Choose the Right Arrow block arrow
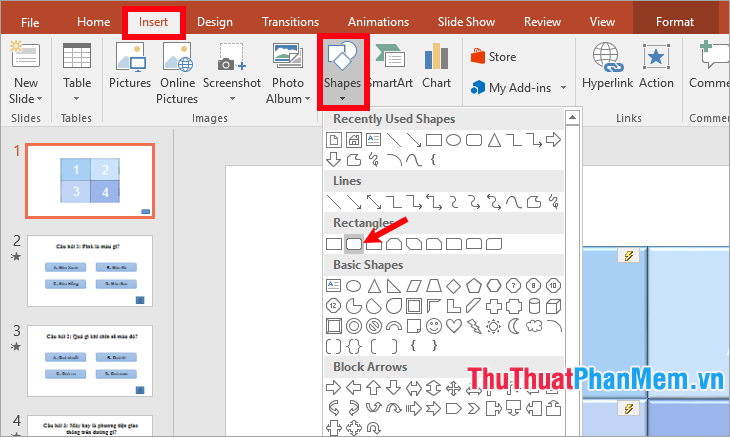Viewport: 730px width, 437px height. (334, 387)
